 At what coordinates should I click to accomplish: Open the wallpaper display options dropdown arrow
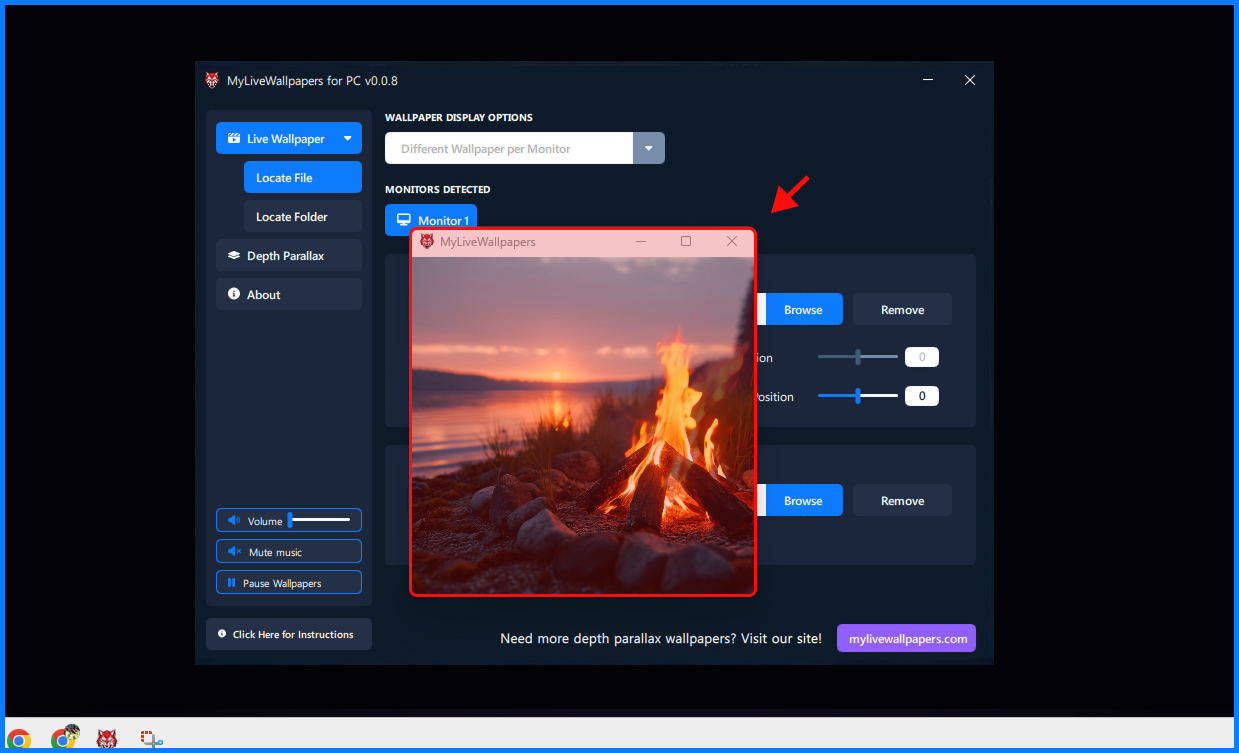pos(648,149)
